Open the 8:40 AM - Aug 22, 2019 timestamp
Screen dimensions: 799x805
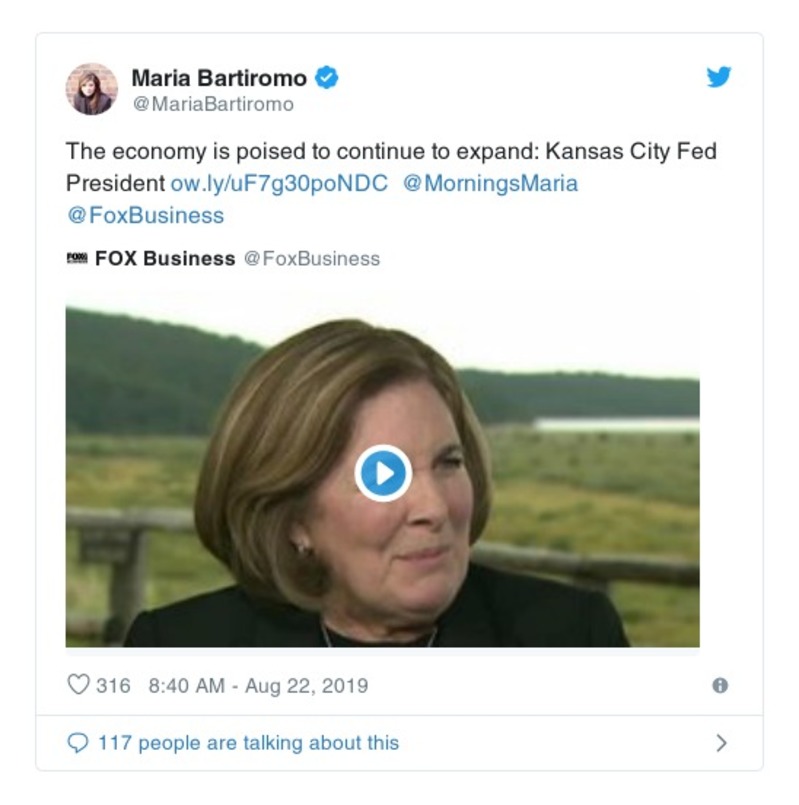point(258,686)
